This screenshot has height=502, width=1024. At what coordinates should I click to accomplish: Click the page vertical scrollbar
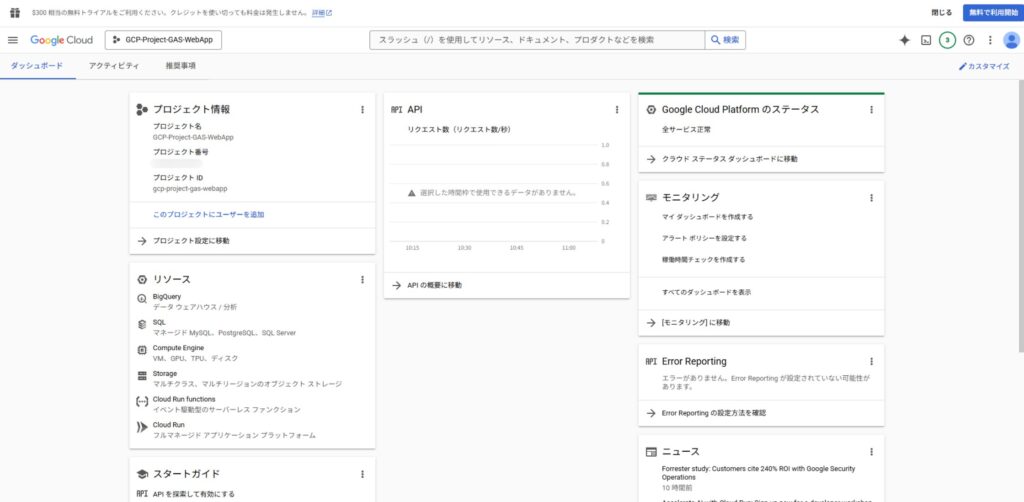[x=1020, y=215]
